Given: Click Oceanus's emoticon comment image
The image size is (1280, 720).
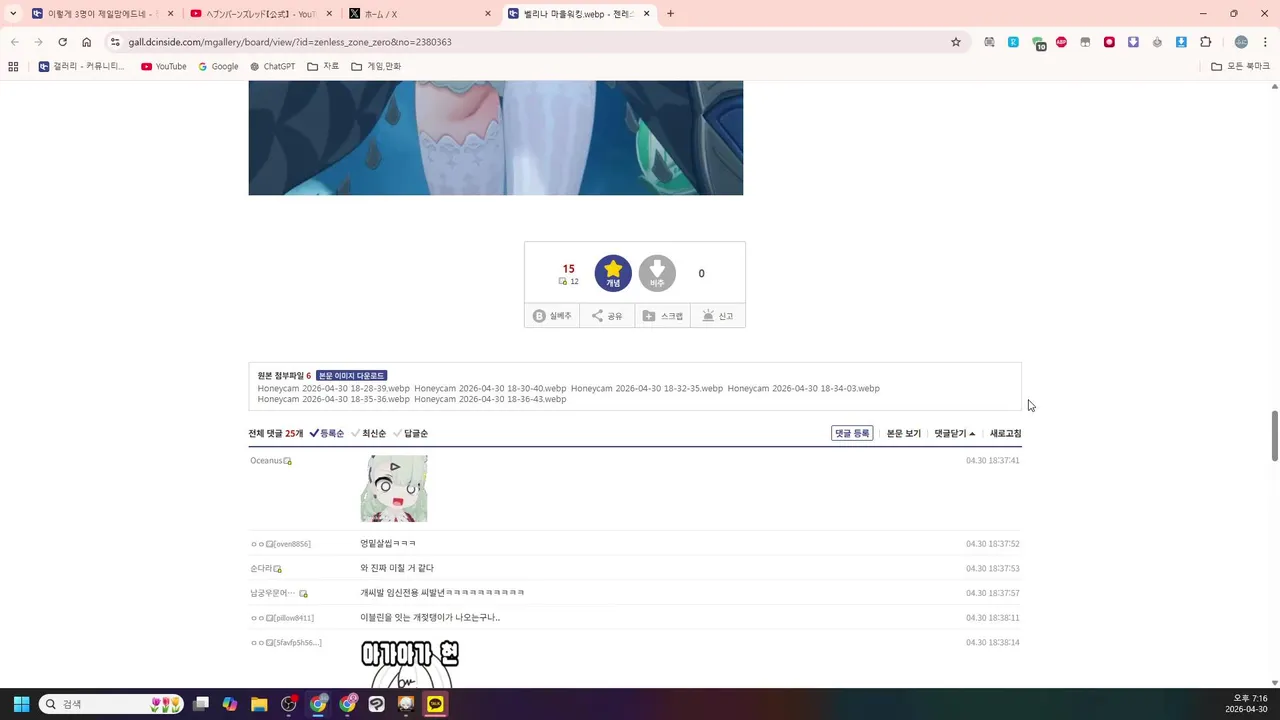Looking at the screenshot, I should pyautogui.click(x=394, y=489).
